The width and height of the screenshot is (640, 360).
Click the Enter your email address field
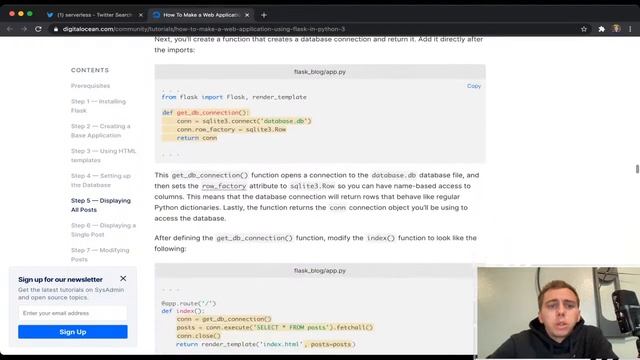click(x=73, y=313)
